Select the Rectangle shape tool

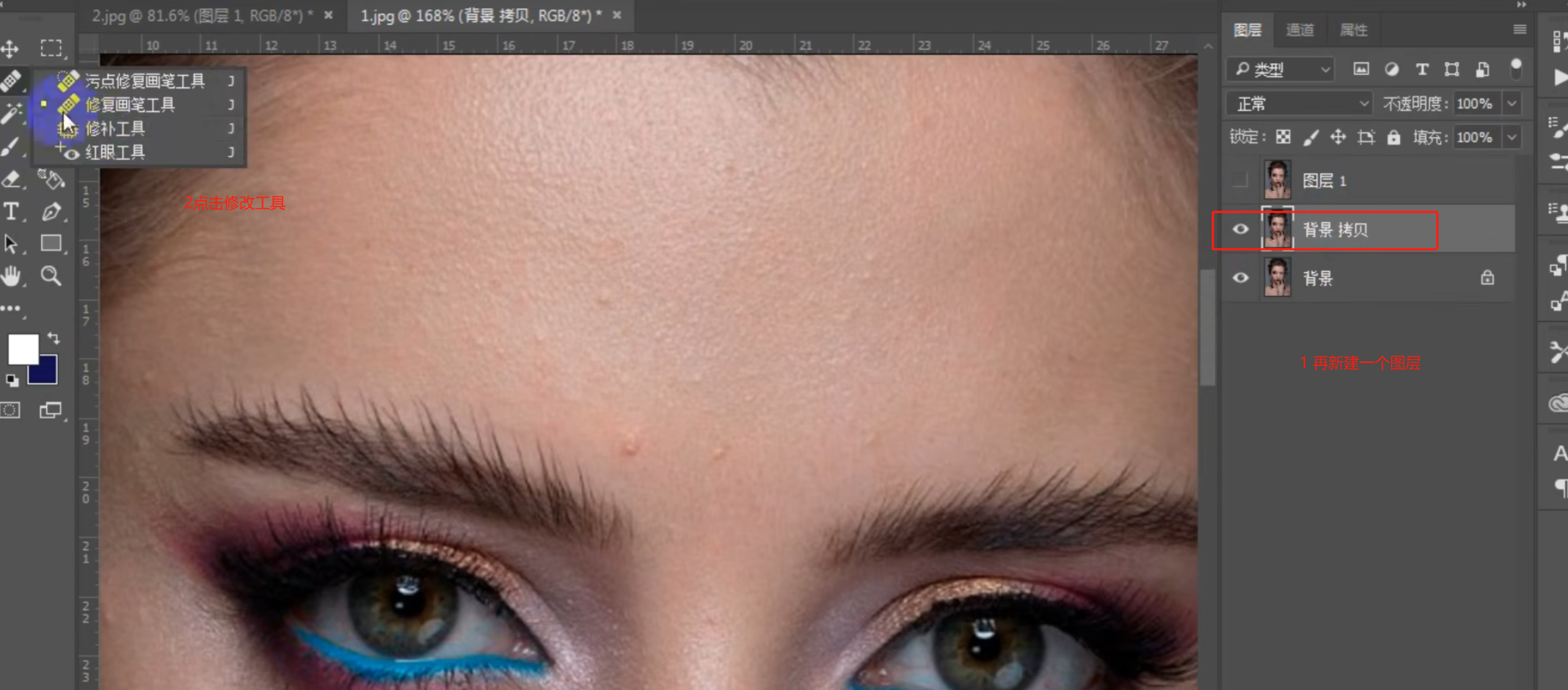51,243
